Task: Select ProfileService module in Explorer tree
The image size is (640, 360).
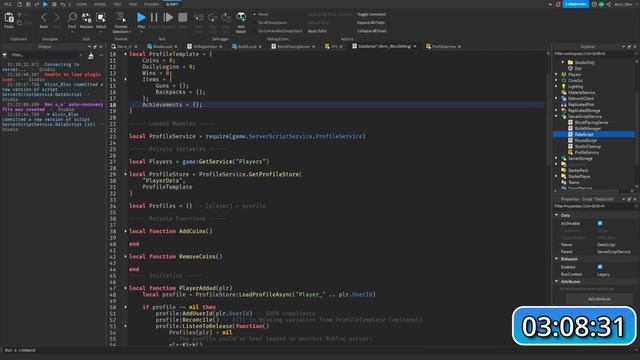Action: point(587,152)
